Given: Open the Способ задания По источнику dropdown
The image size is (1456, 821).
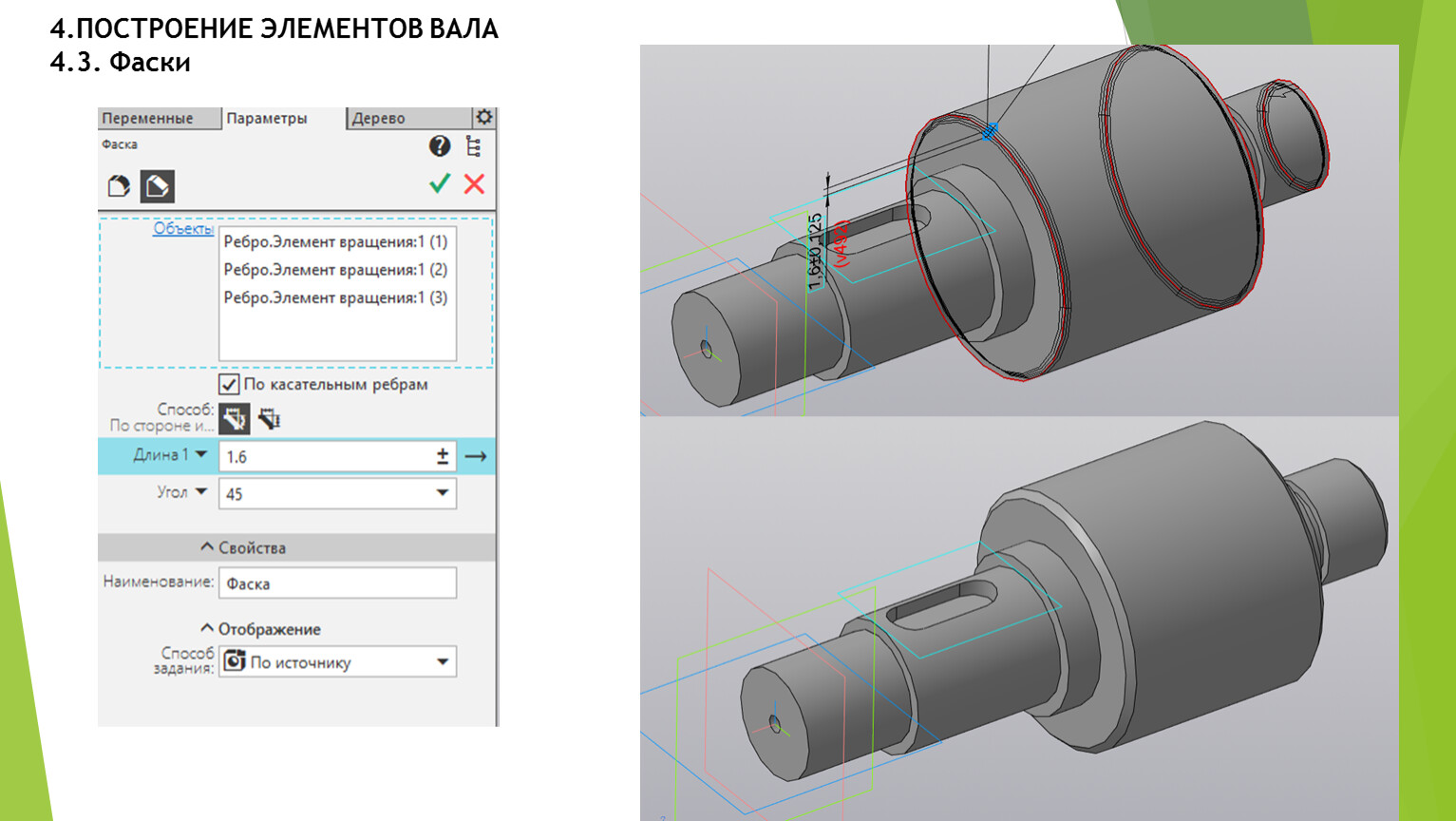Looking at the screenshot, I should click(442, 662).
